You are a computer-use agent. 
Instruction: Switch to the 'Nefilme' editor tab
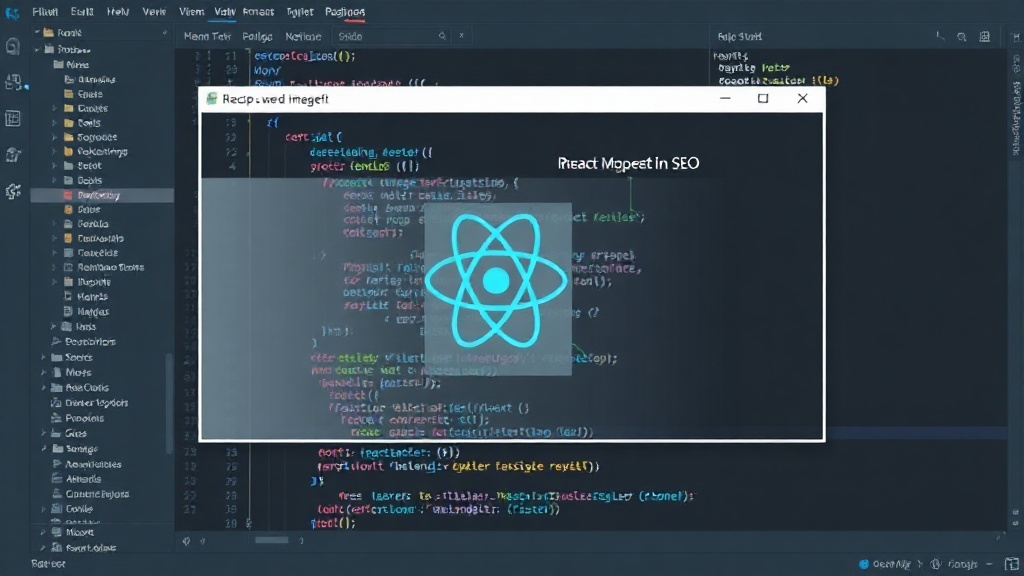coord(303,37)
